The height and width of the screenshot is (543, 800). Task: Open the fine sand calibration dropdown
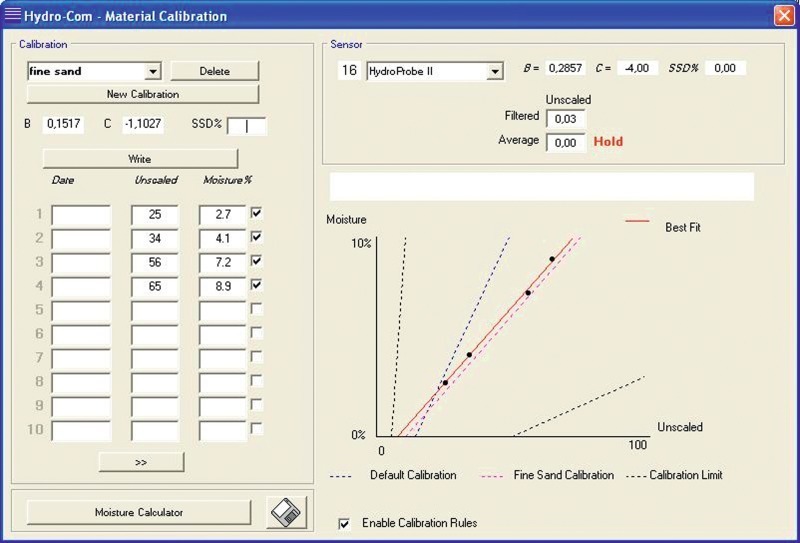click(153, 72)
